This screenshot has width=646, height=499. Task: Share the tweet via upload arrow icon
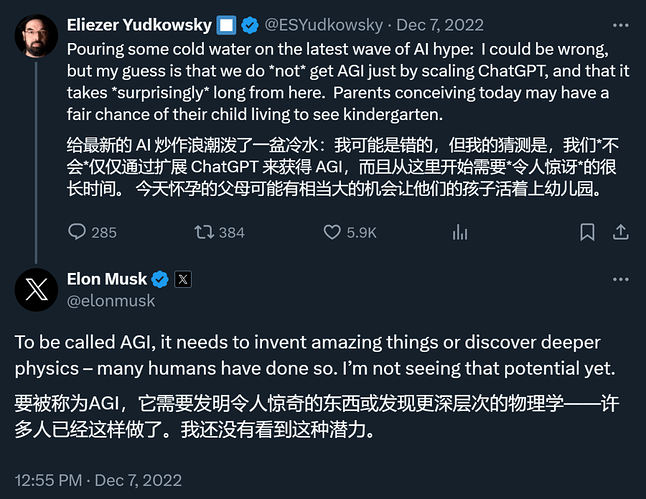point(621,232)
